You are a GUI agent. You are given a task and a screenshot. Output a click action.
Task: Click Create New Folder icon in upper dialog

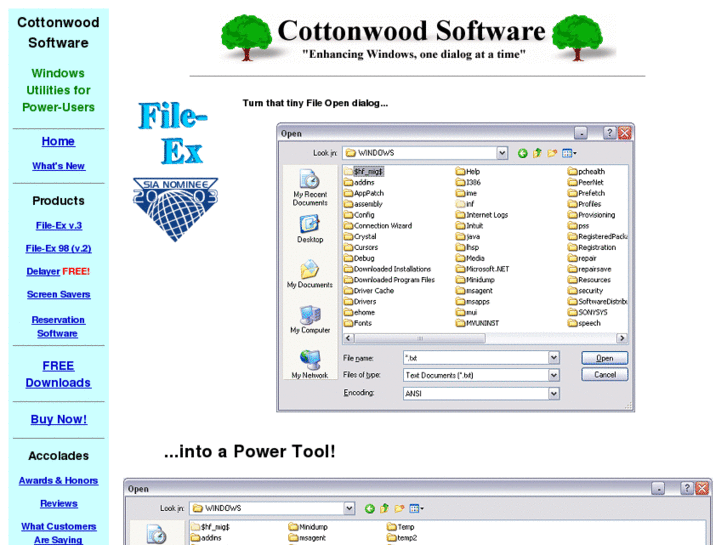click(x=552, y=153)
